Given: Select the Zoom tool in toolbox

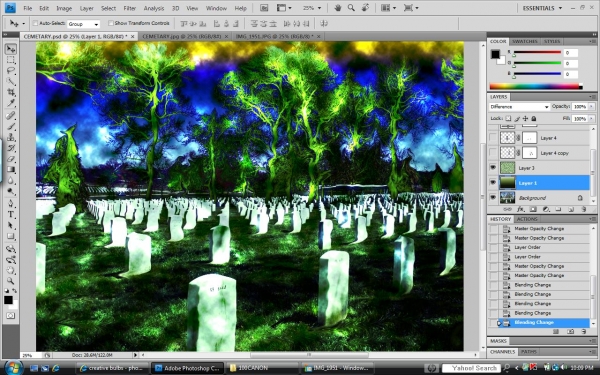Looking at the screenshot, I should [11, 281].
